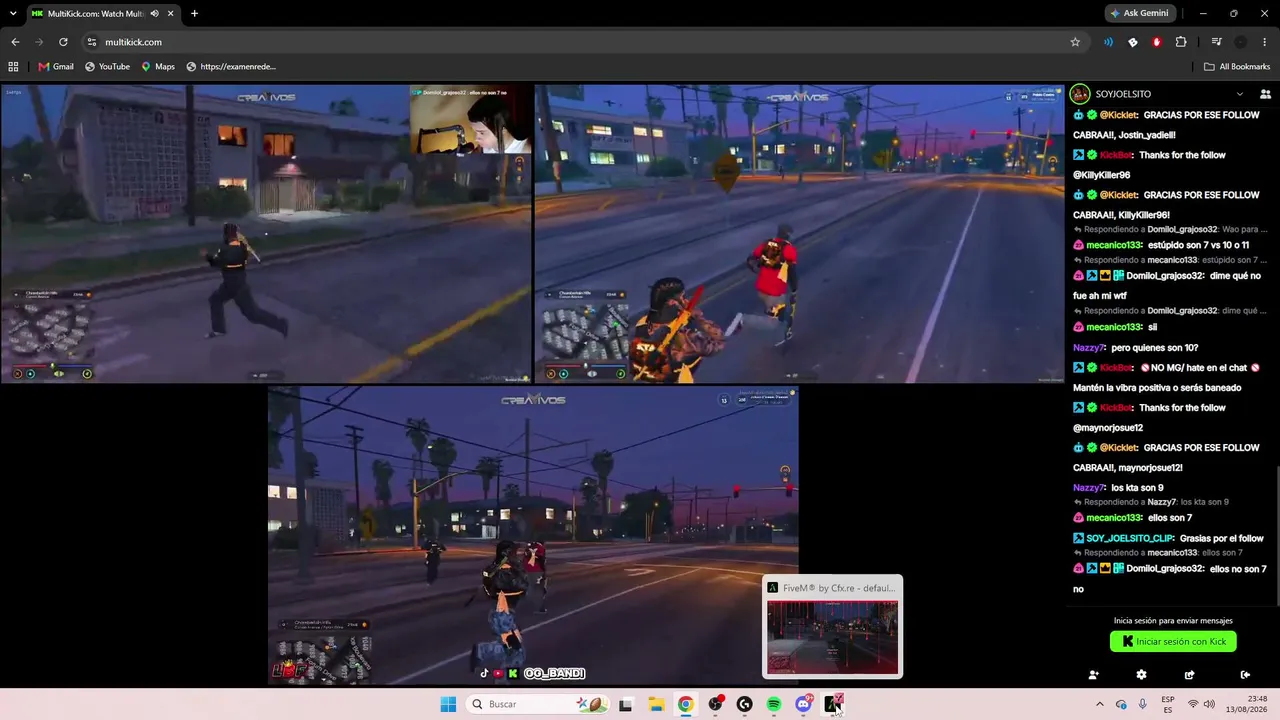Click username SOY_JOELSITO_CLIP in chat

[1129, 538]
